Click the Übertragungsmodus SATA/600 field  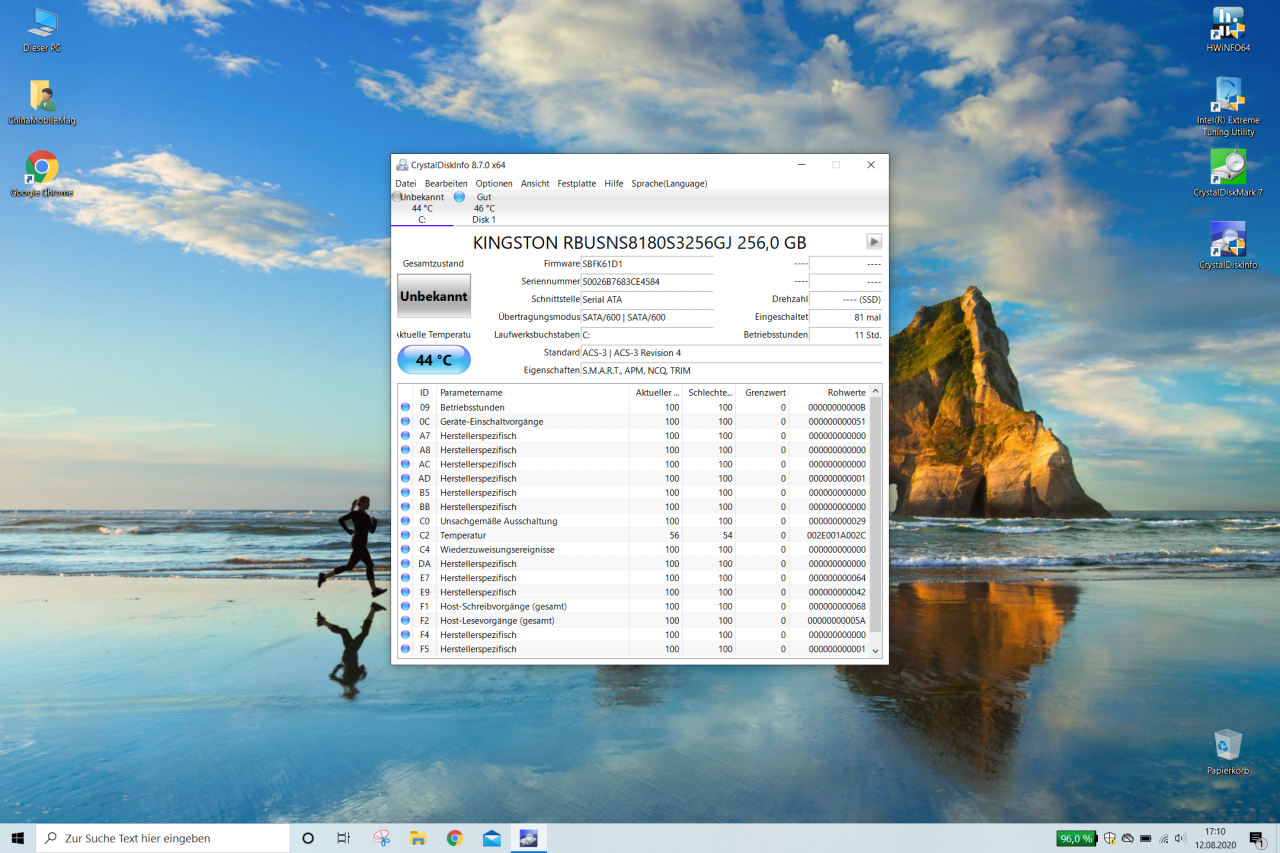tap(647, 317)
